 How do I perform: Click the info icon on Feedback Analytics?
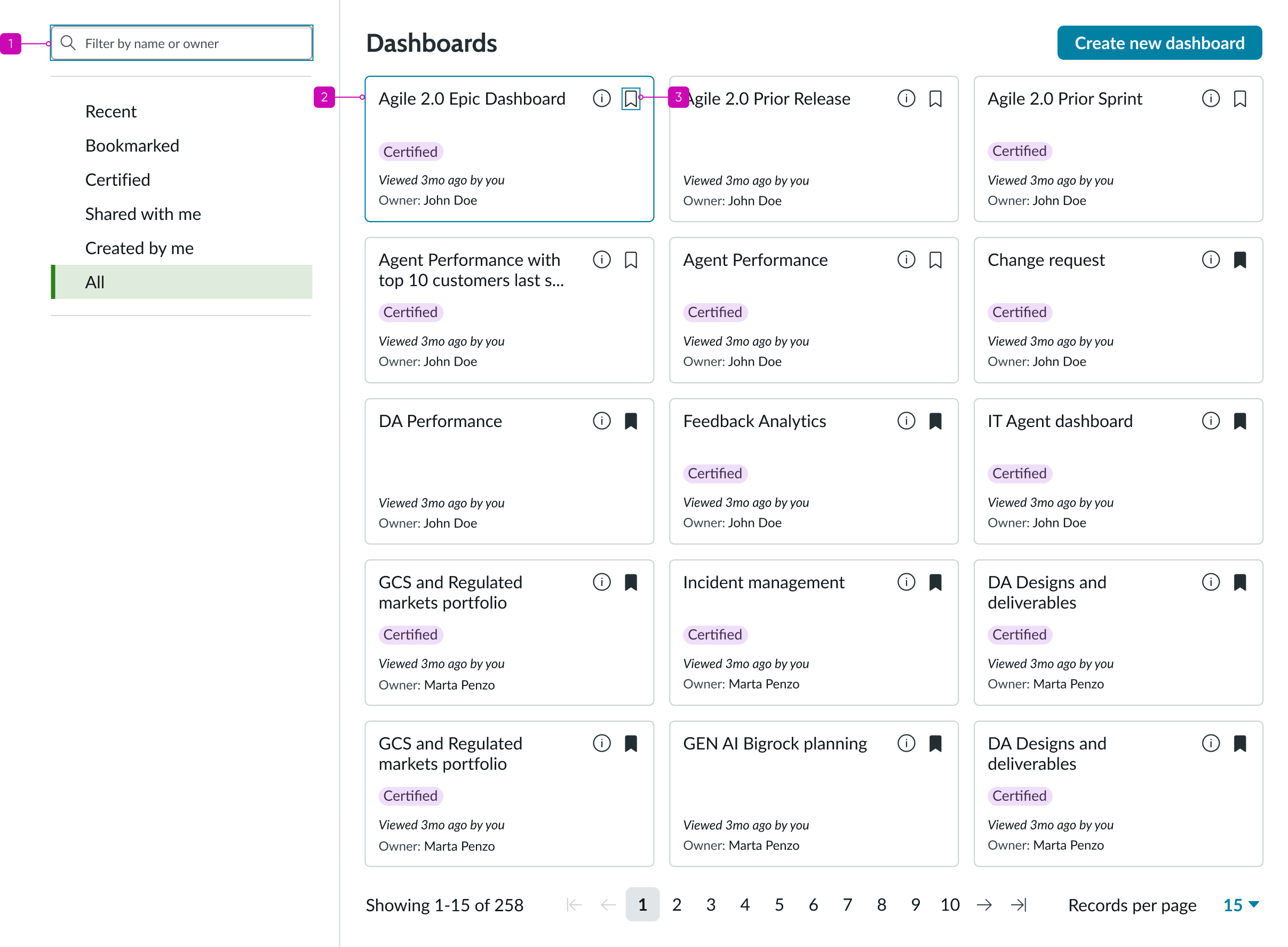click(x=906, y=421)
